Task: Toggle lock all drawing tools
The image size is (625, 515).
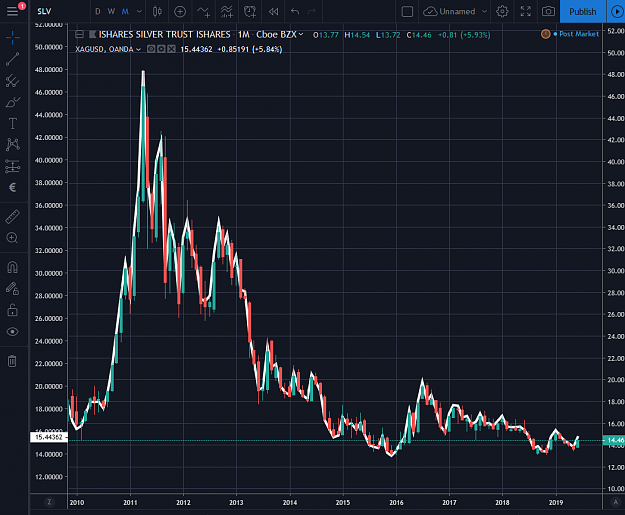Action: click(12, 310)
